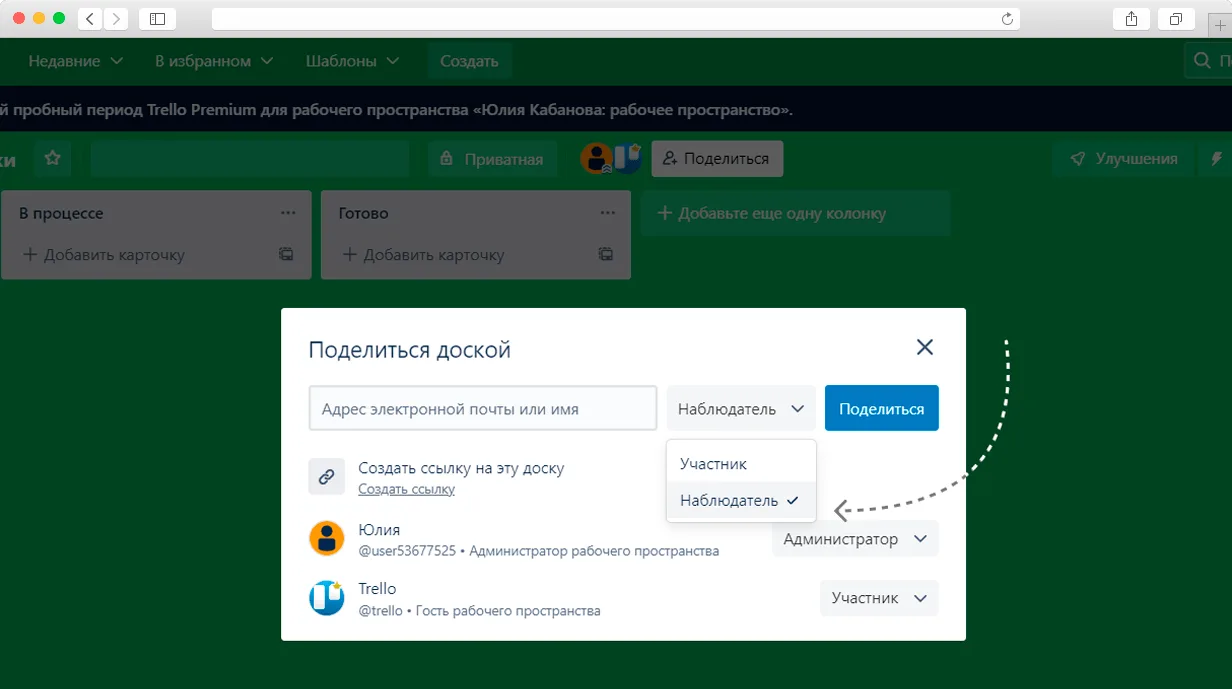The image size is (1232, 689).
Task: Toggle the Safari sidebar button
Action: point(157,18)
